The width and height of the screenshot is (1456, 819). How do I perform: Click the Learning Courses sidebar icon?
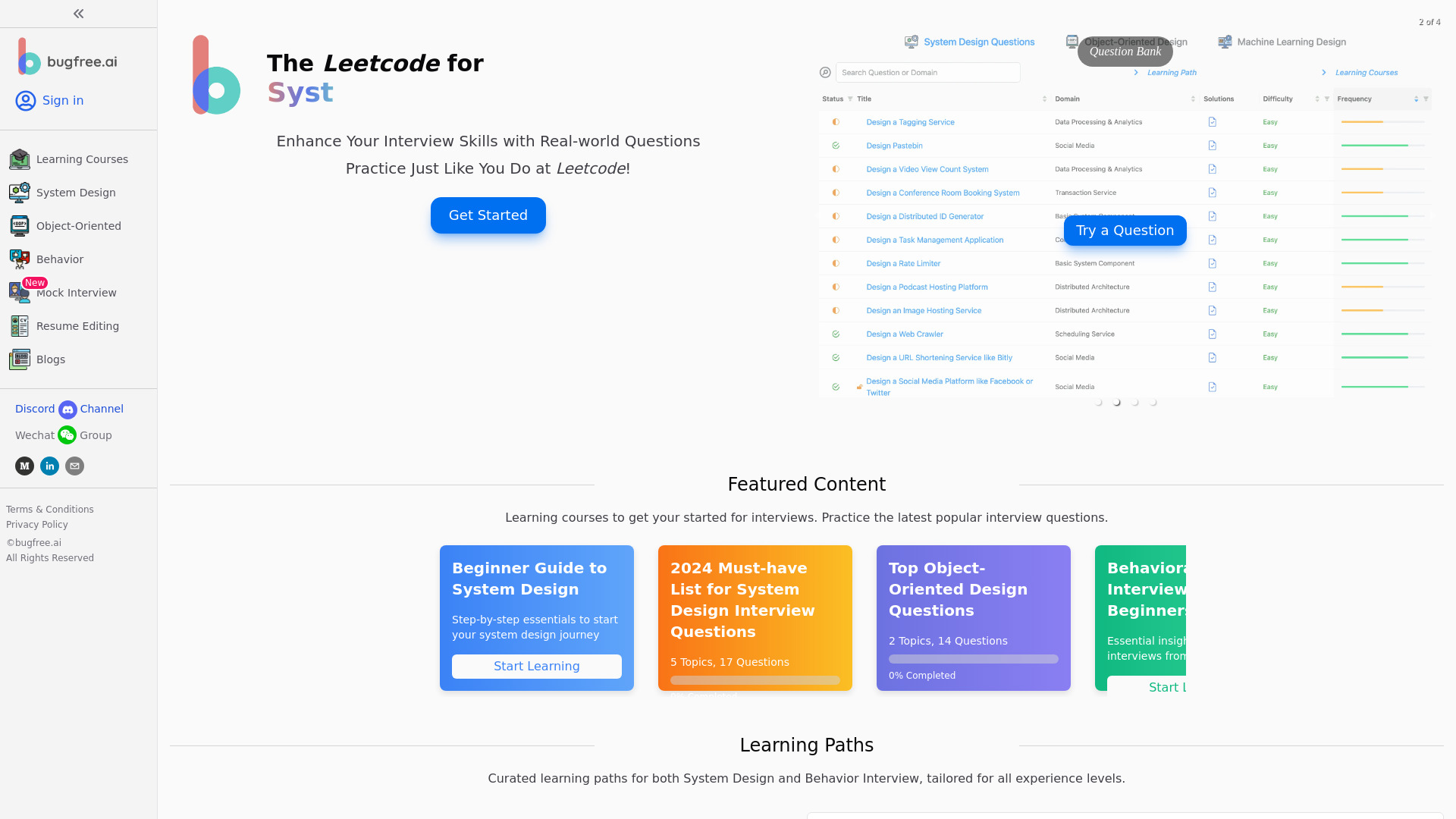click(x=20, y=159)
